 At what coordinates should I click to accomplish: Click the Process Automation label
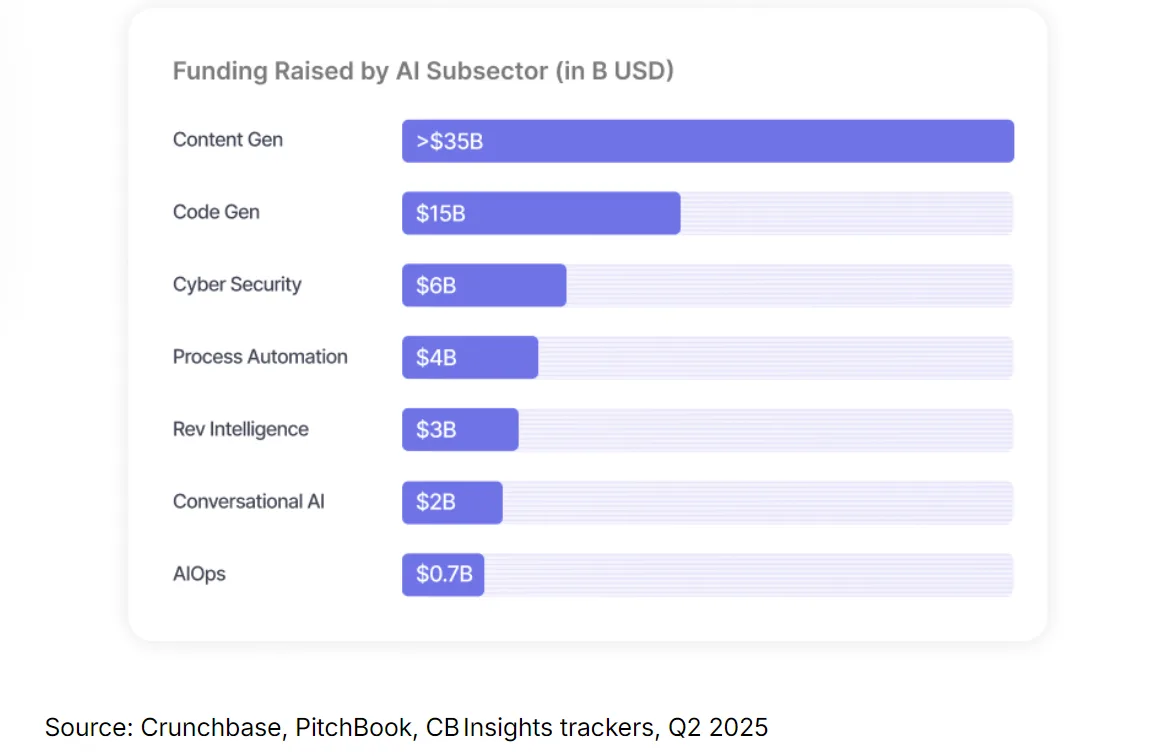pyautogui.click(x=260, y=357)
